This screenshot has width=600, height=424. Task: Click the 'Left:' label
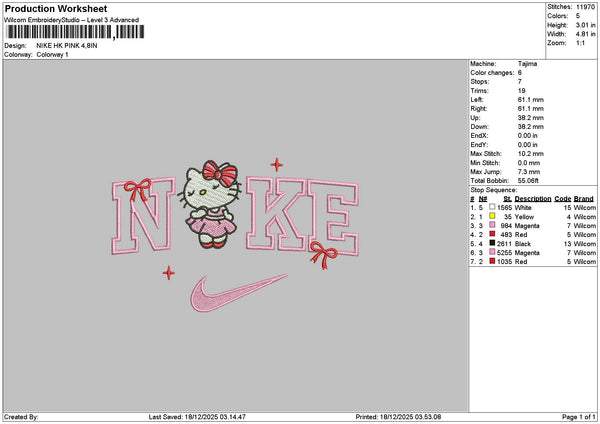click(x=477, y=100)
